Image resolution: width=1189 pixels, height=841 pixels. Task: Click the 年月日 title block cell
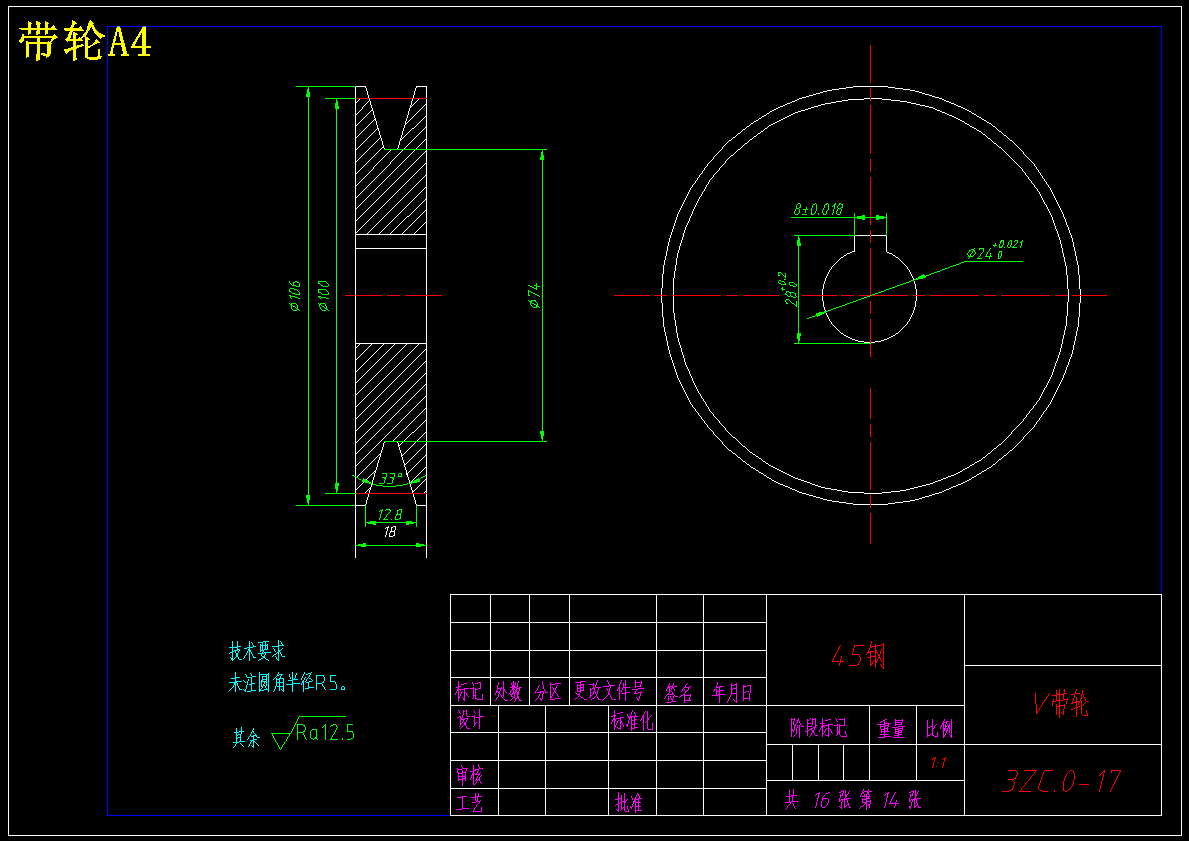pos(733,692)
